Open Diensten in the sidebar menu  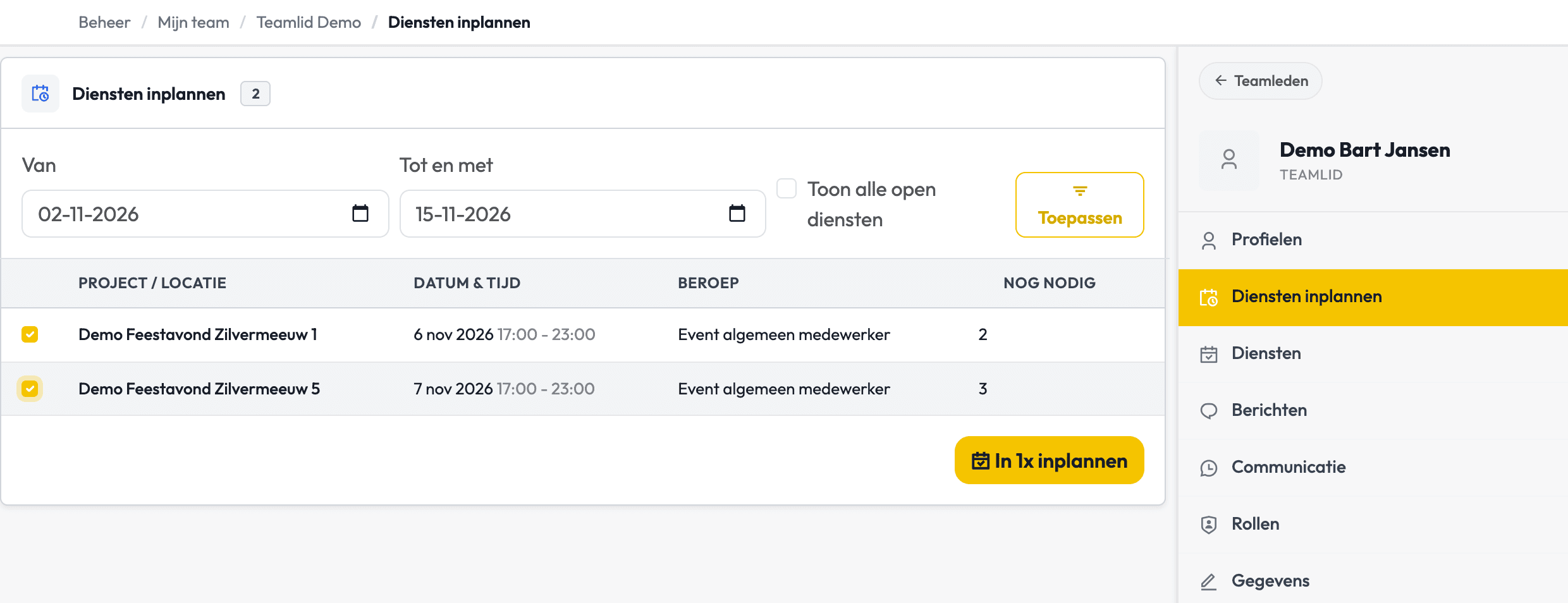1373,354
